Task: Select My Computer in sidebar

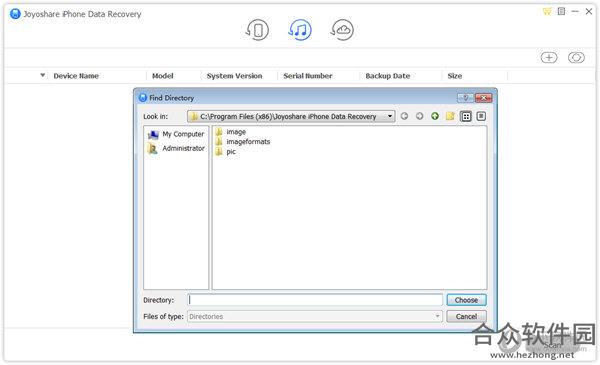Action: 176,134
